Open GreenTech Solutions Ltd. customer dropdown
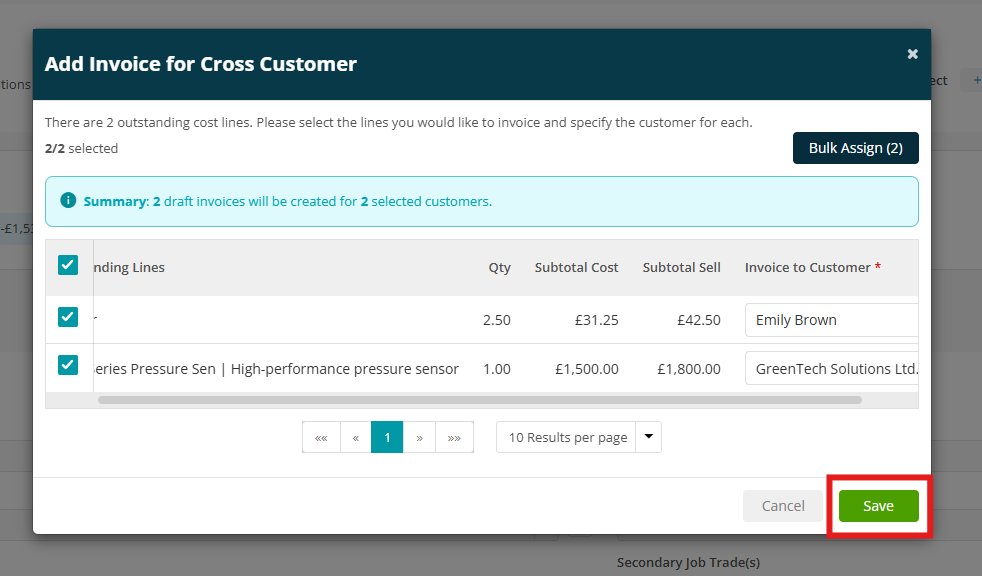The width and height of the screenshot is (982, 576). (831, 369)
